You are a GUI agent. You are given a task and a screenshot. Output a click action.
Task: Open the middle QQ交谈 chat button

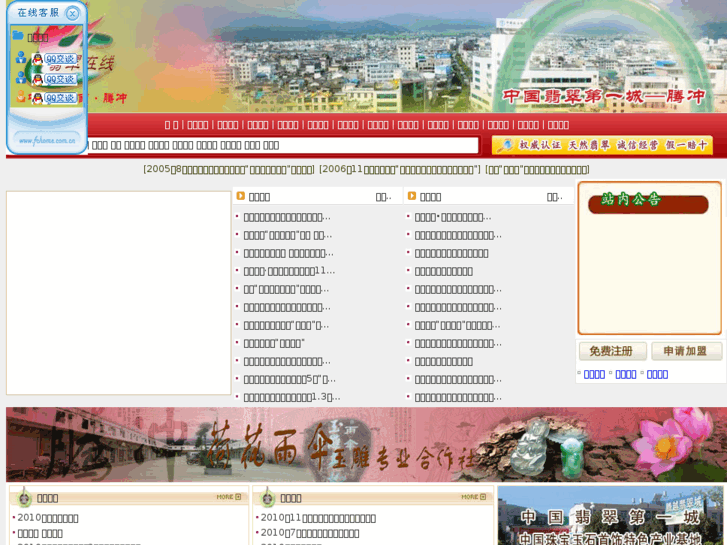pos(54,79)
